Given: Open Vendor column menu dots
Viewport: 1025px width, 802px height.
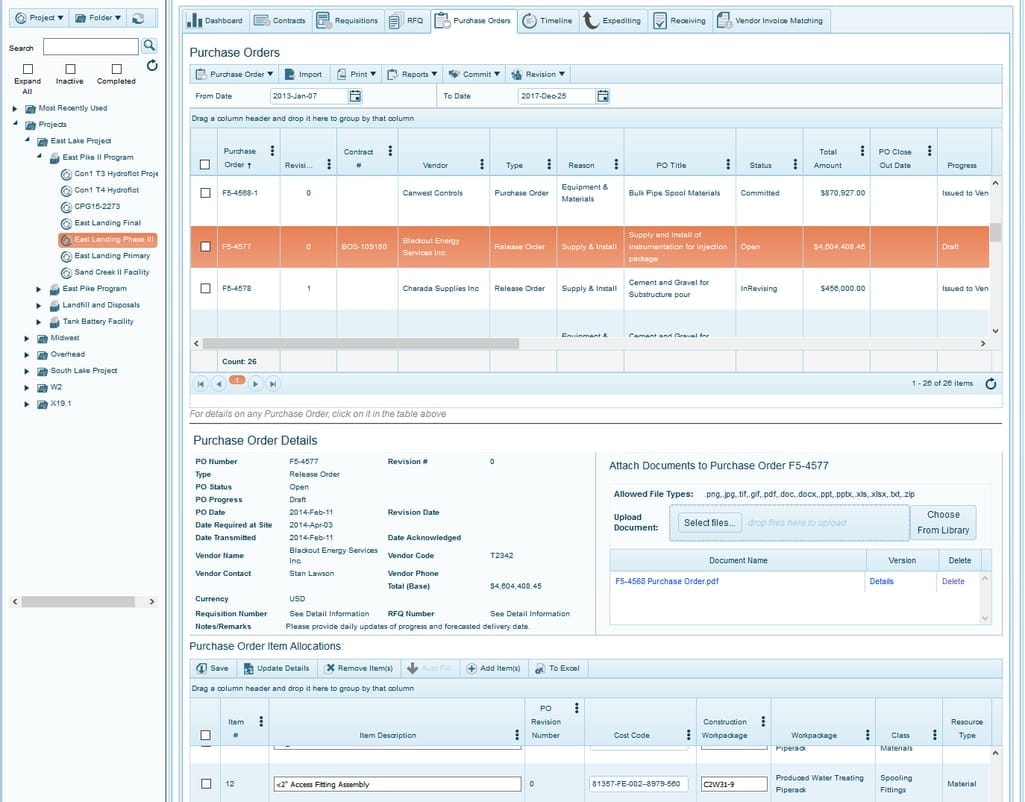Looking at the screenshot, I should click(482, 164).
